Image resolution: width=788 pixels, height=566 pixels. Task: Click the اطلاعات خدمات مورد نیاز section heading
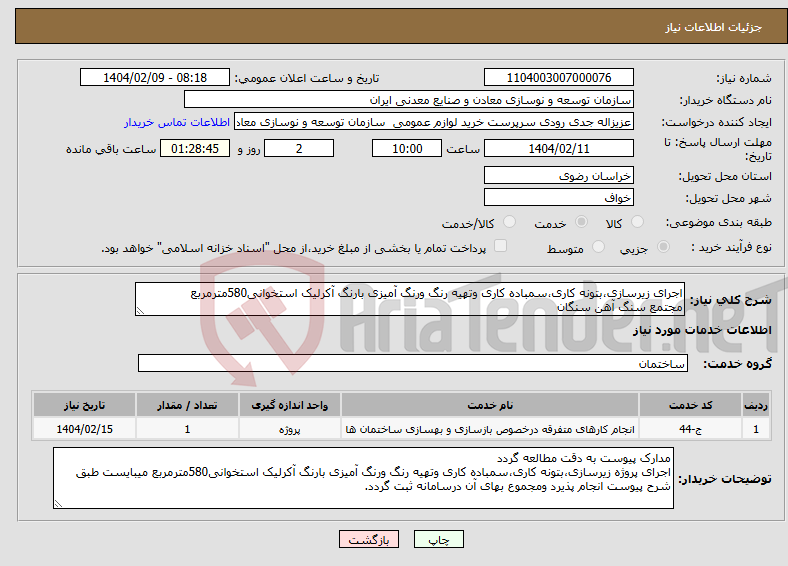coord(702,330)
